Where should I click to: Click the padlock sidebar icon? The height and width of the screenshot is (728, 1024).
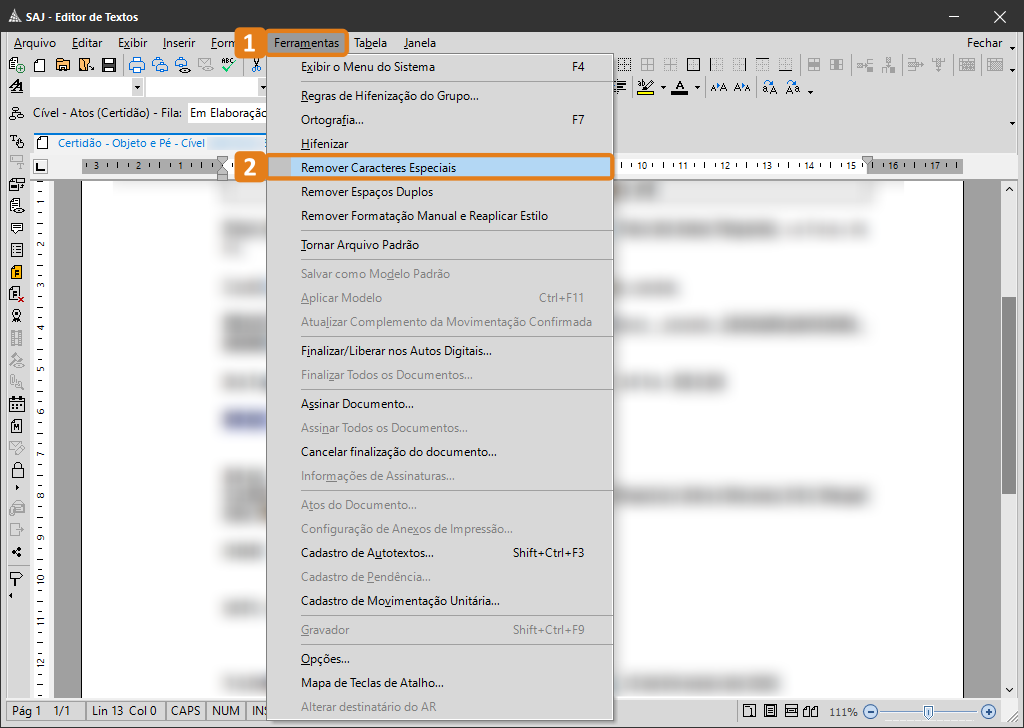[x=18, y=469]
